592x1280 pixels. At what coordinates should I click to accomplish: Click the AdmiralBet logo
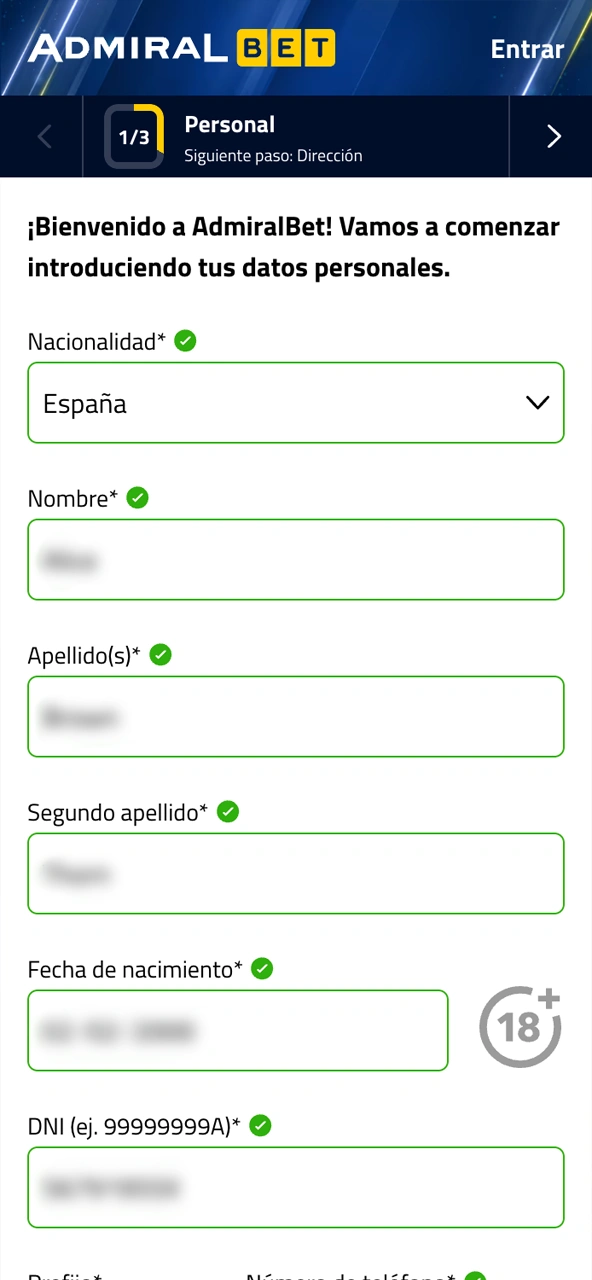(180, 47)
